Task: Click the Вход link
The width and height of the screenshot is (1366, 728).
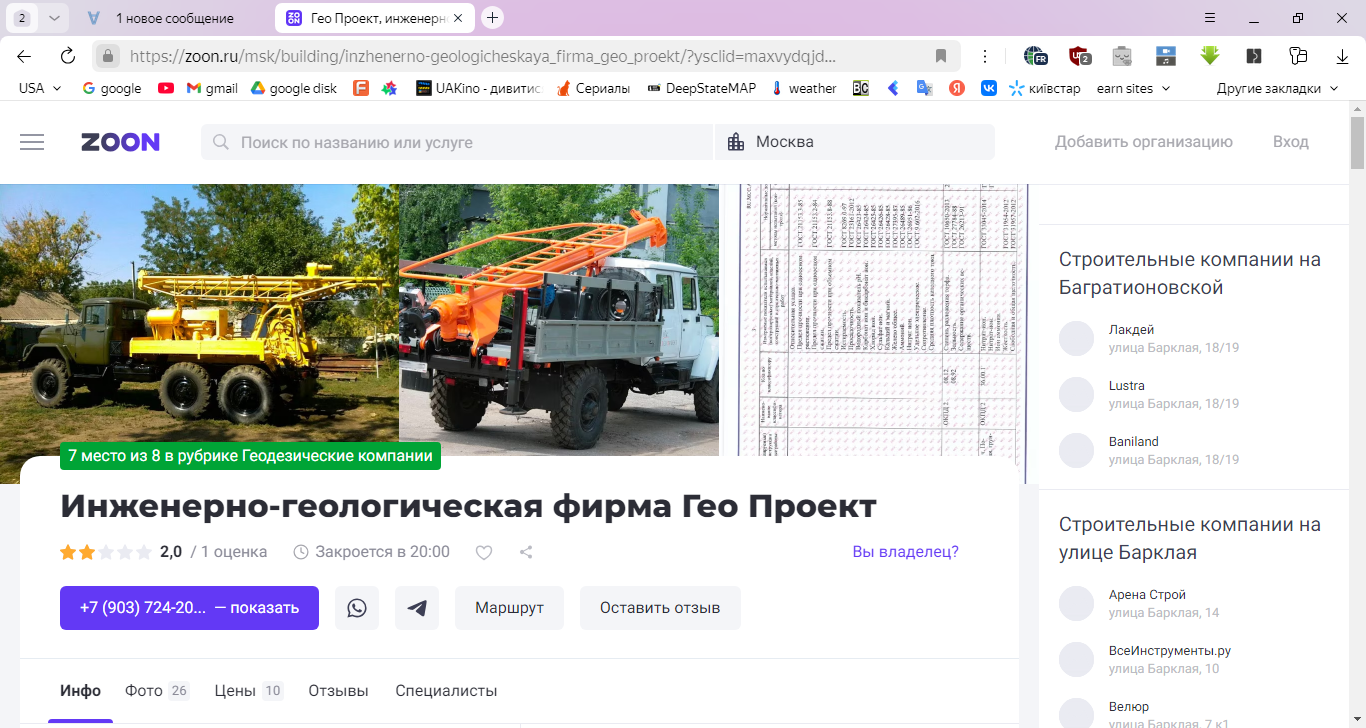Action: (1291, 142)
